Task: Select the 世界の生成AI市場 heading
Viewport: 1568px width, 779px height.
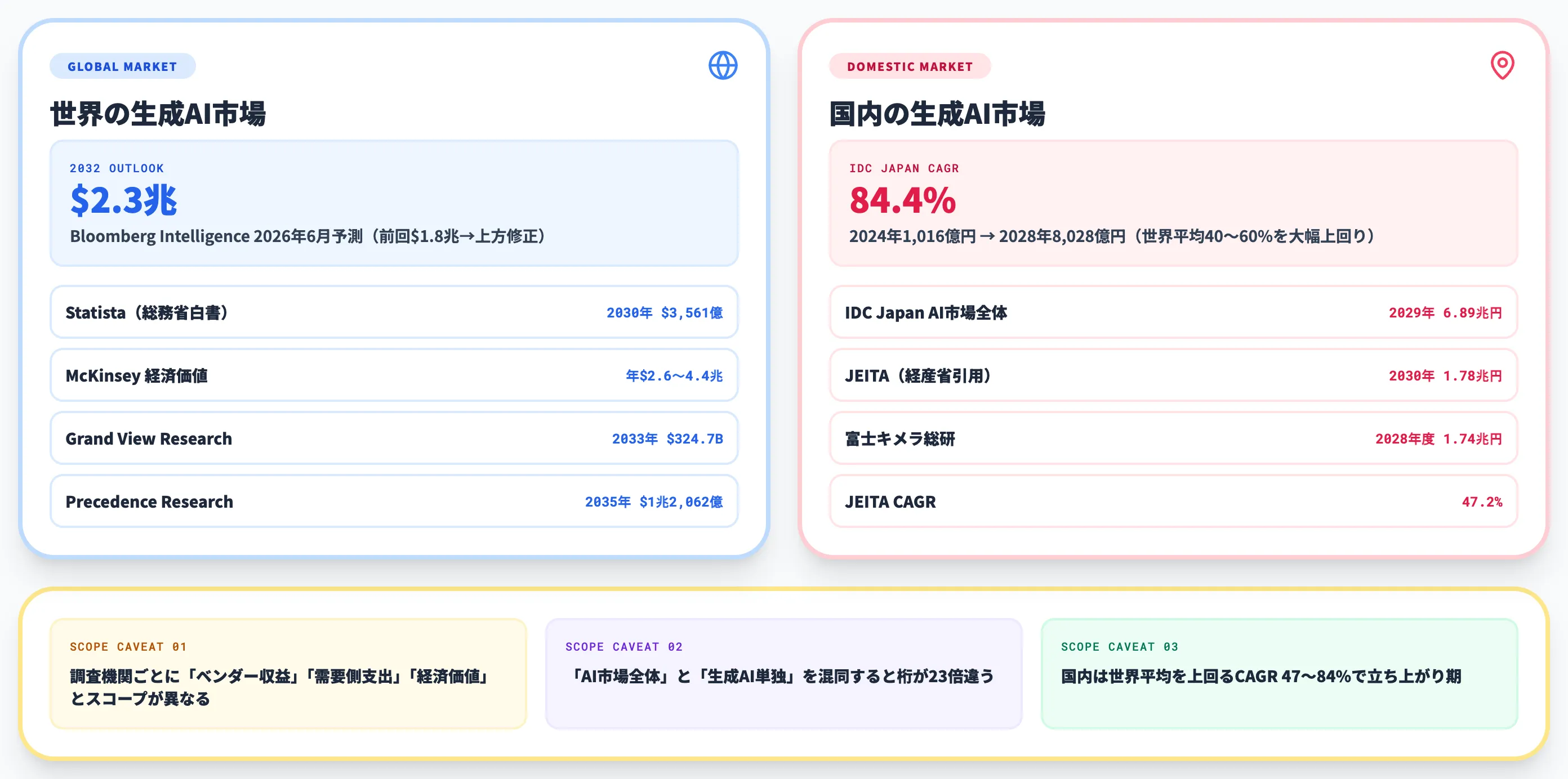Action: 158,114
